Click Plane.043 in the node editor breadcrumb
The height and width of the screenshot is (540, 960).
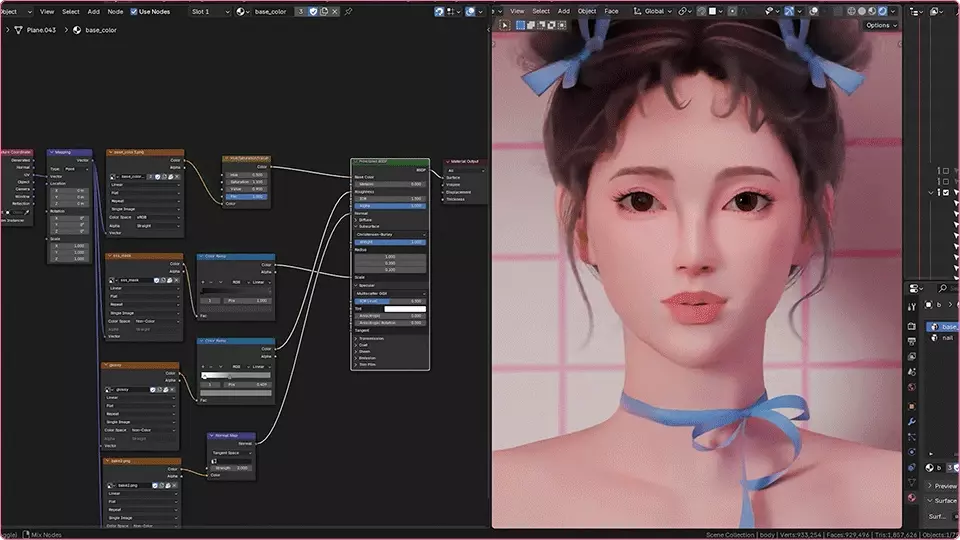pyautogui.click(x=41, y=30)
